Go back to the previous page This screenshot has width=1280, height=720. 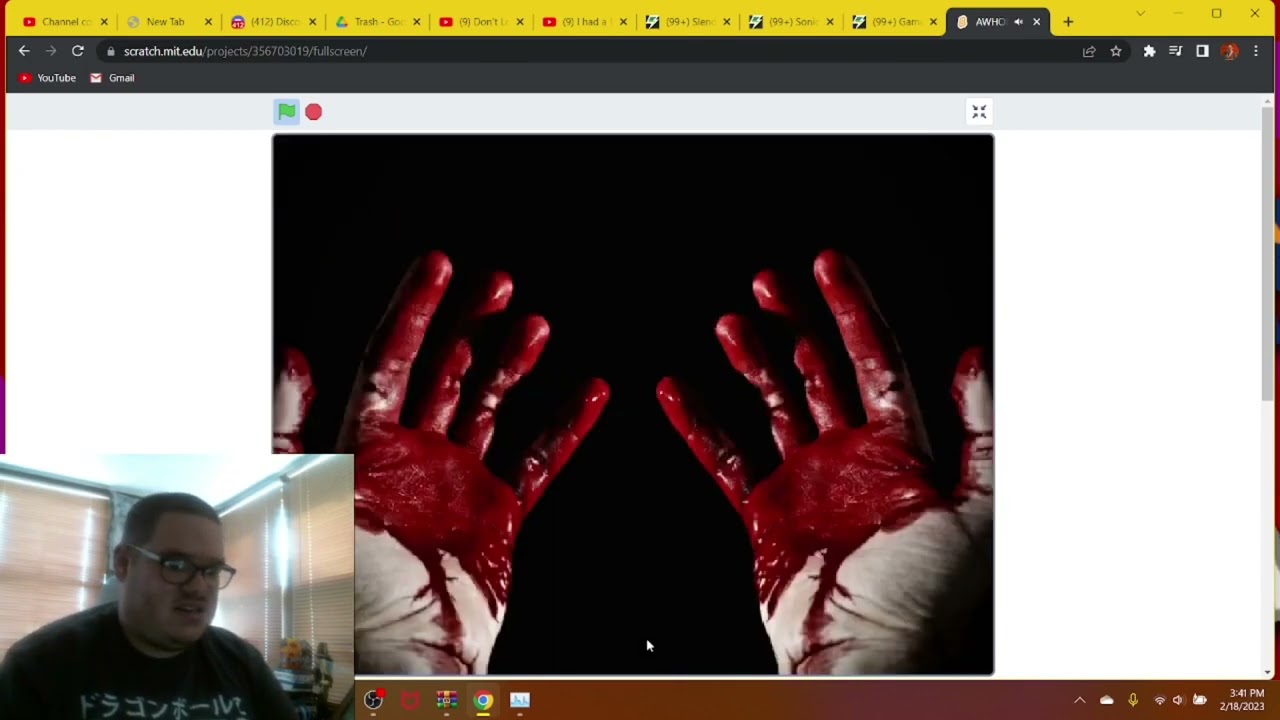tap(24, 51)
